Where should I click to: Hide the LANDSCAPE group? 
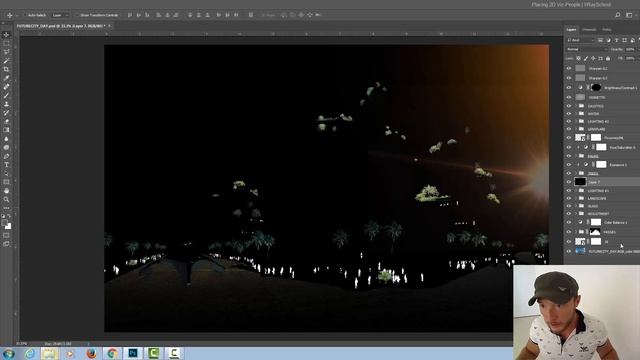(569, 198)
